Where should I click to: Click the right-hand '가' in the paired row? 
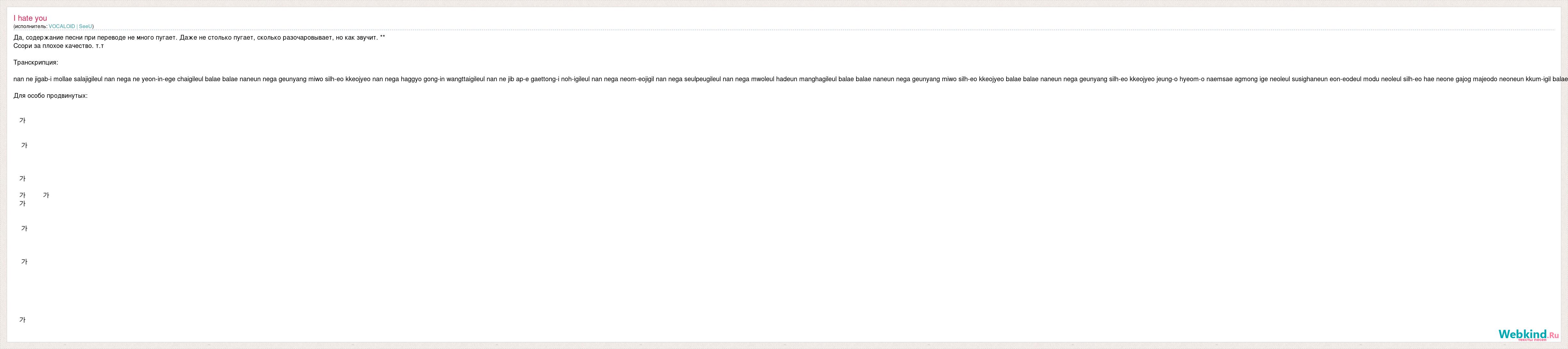click(x=46, y=195)
